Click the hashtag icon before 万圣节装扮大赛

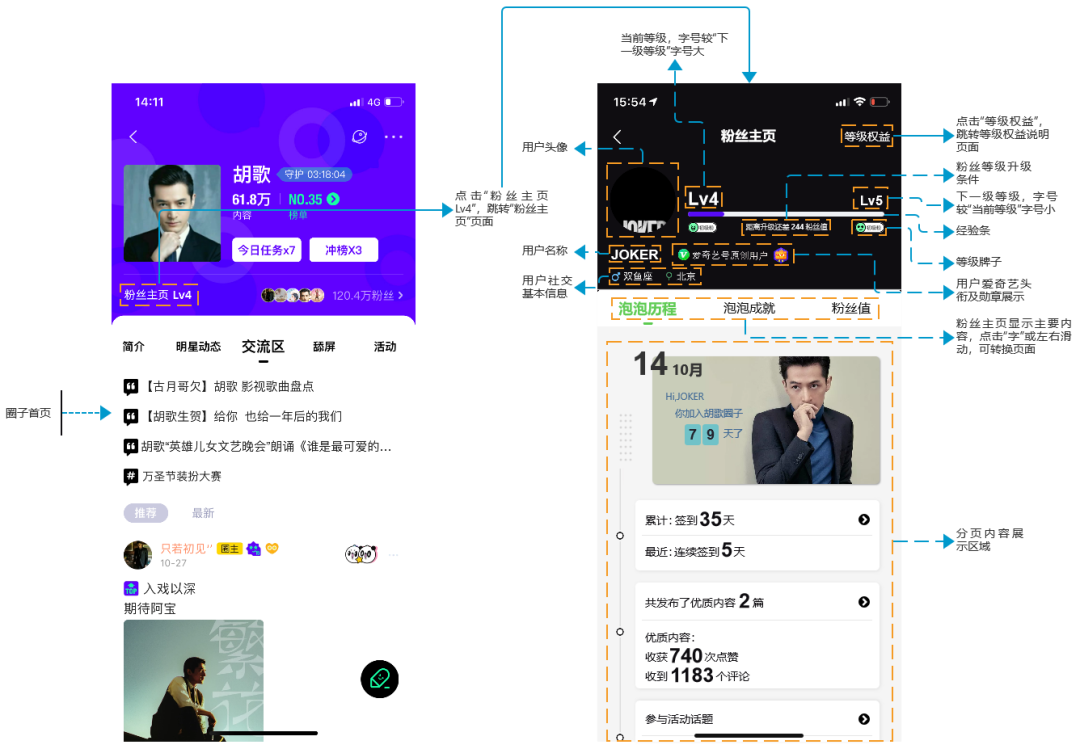click(130, 477)
